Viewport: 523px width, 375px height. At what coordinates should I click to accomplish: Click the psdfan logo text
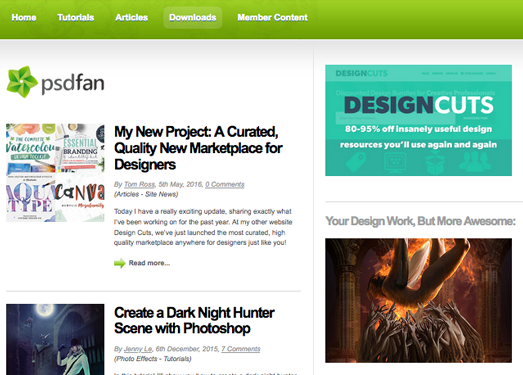pos(73,83)
